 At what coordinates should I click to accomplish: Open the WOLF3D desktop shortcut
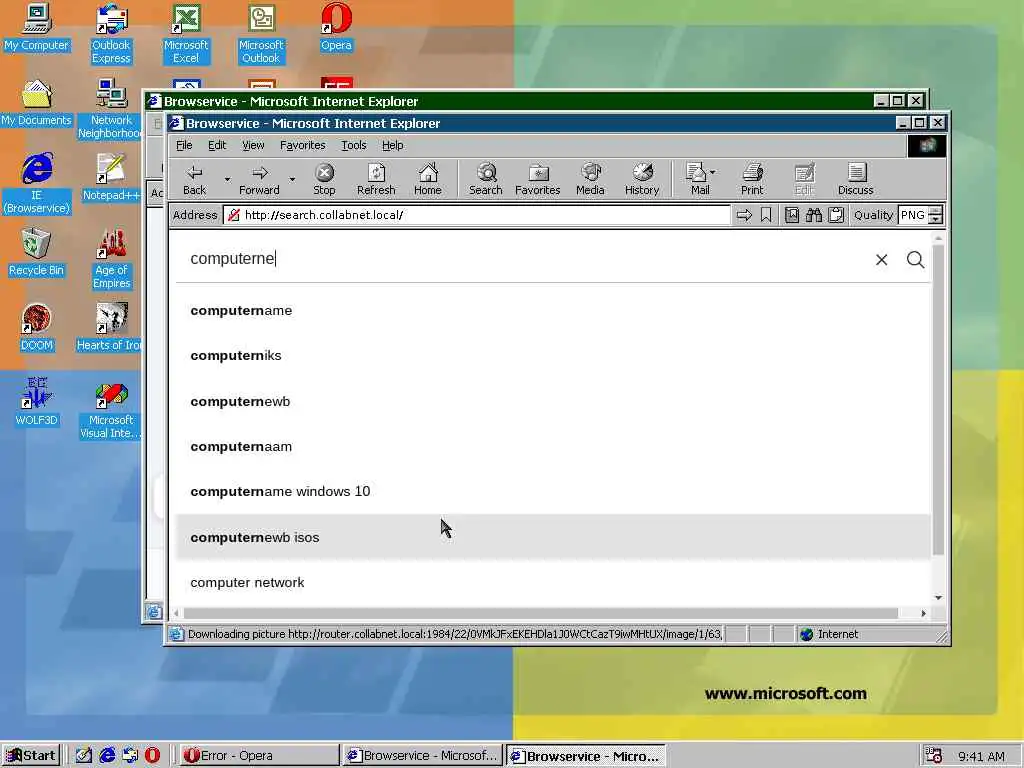click(37, 403)
